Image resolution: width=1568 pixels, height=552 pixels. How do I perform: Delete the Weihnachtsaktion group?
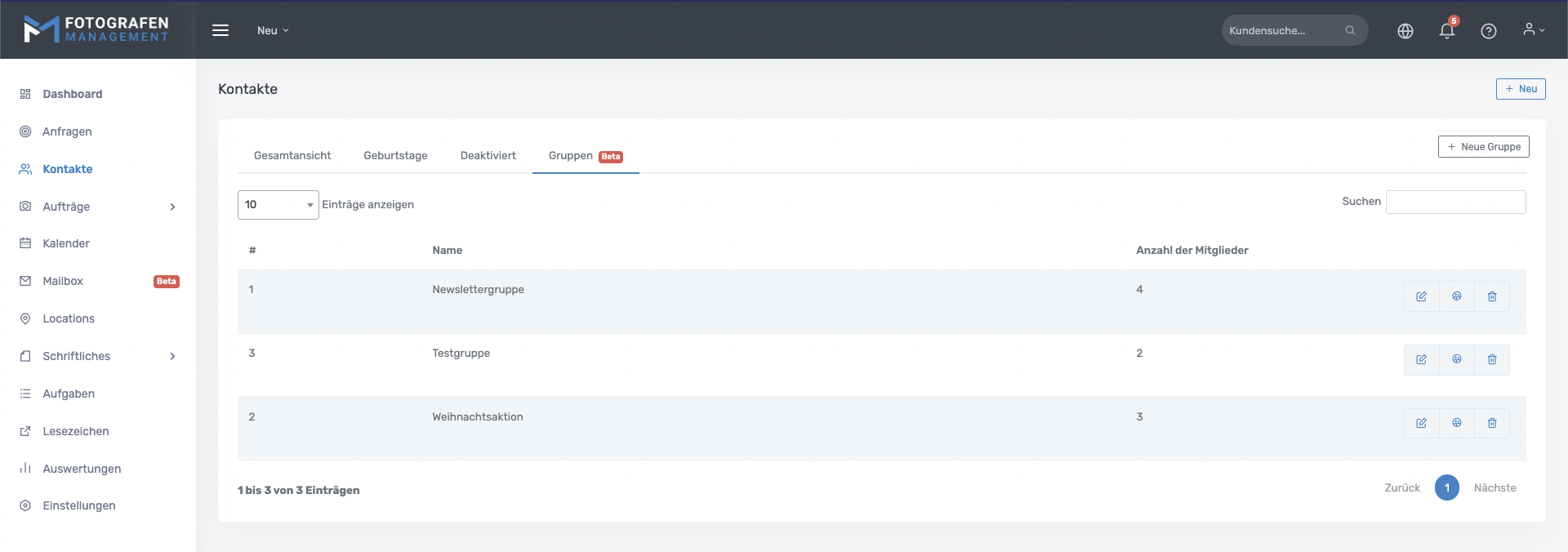tap(1491, 423)
